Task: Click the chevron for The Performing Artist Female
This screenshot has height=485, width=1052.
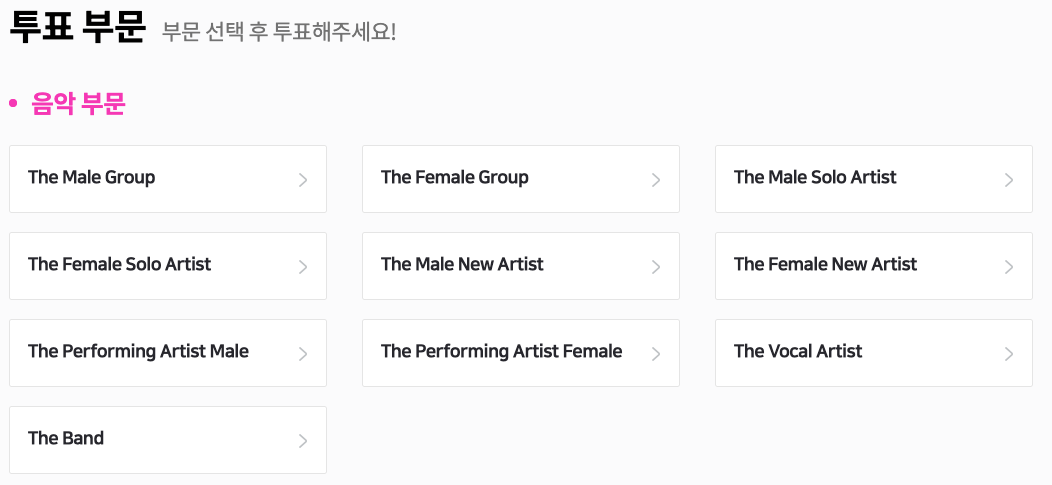Action: [656, 354]
